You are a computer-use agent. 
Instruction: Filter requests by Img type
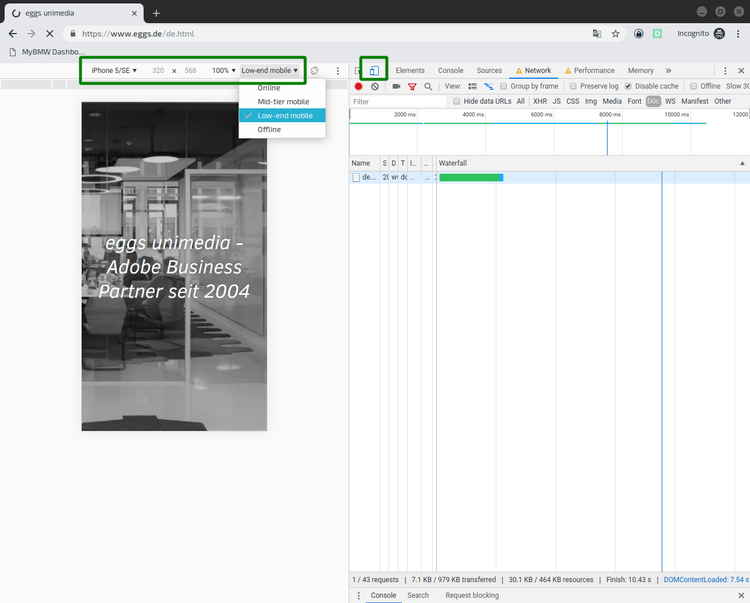tap(591, 101)
